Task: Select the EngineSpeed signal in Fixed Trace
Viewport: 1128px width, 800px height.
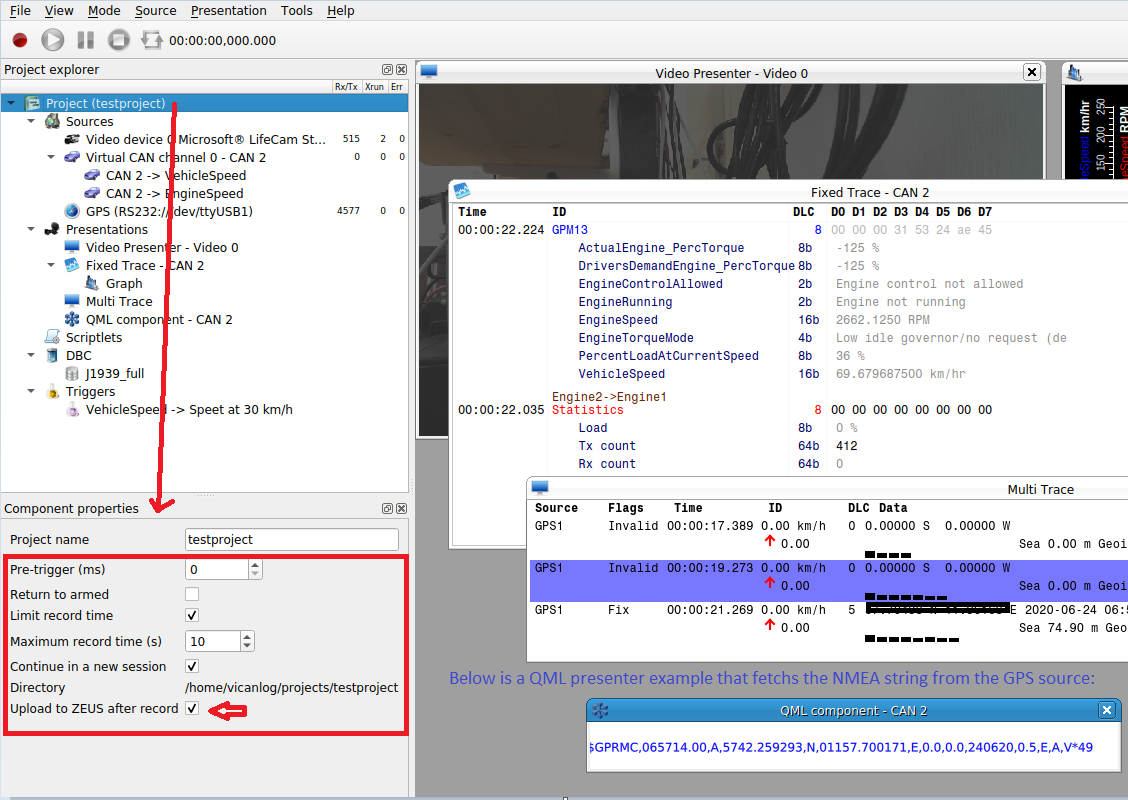Action: coord(618,319)
